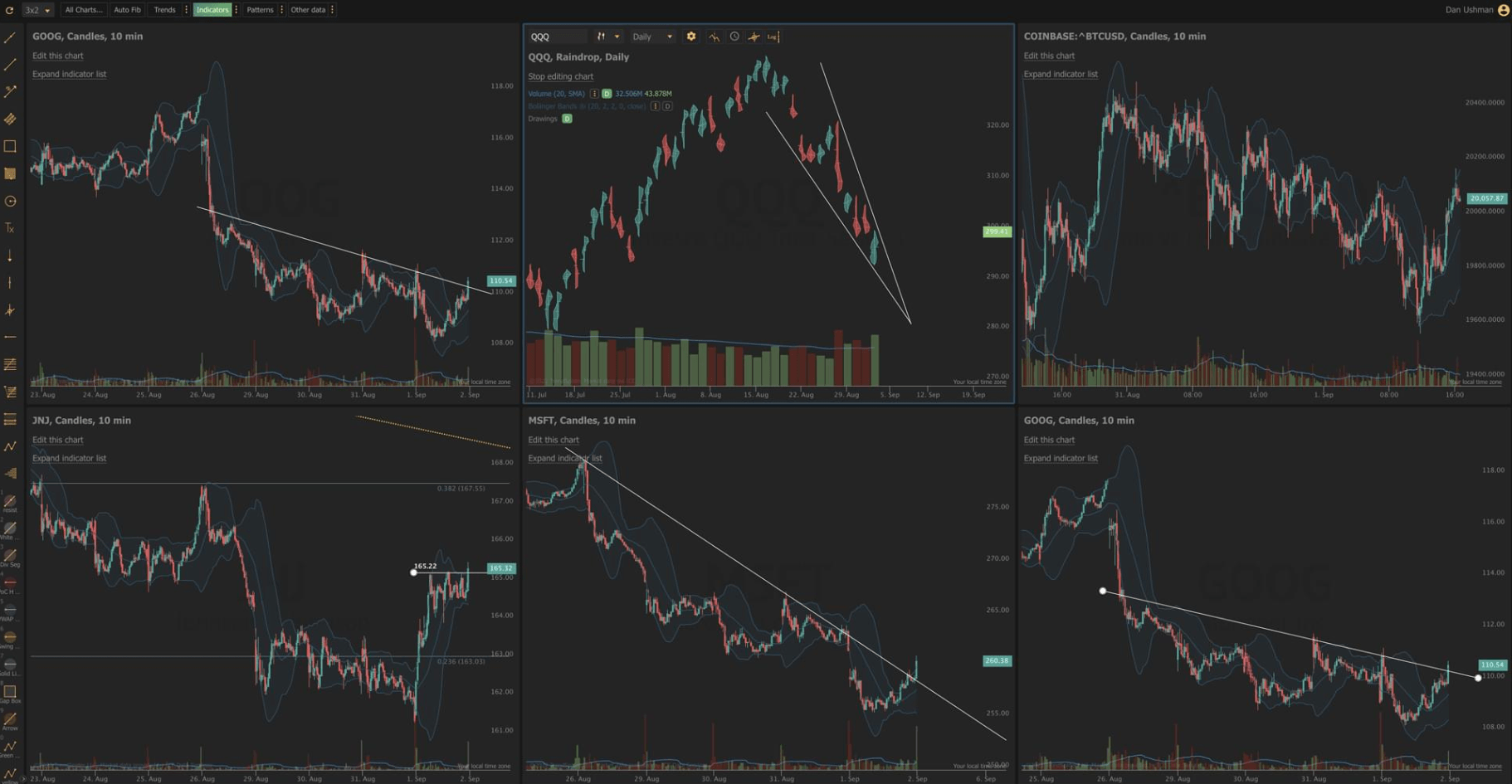Select the crossline tool in sidebar
1512x784 pixels.
click(x=10, y=310)
